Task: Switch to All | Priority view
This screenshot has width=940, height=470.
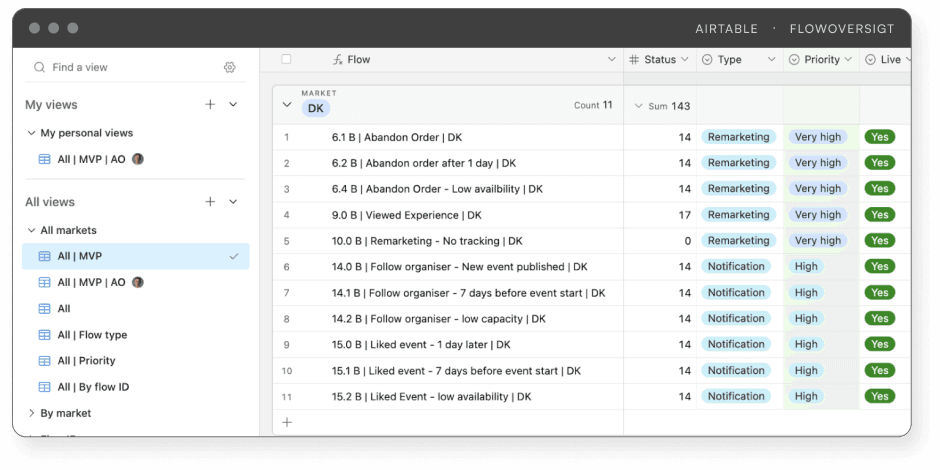Action: coord(135,361)
